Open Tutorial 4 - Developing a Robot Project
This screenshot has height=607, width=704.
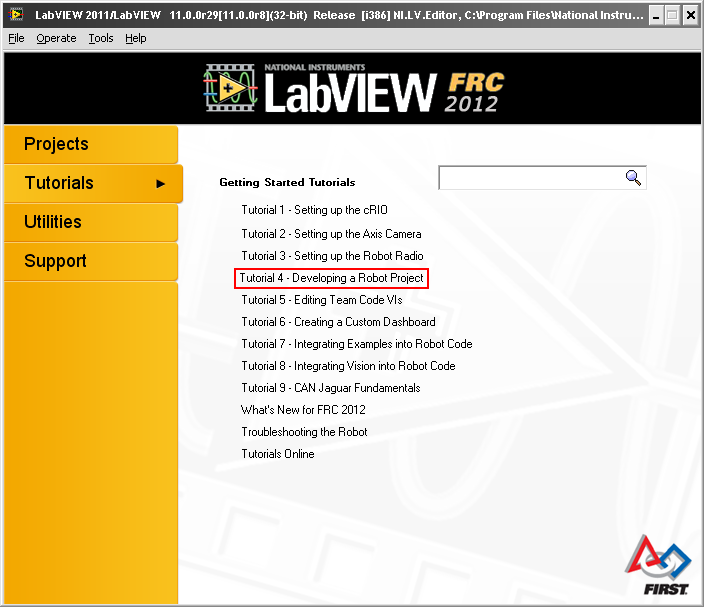(331, 278)
